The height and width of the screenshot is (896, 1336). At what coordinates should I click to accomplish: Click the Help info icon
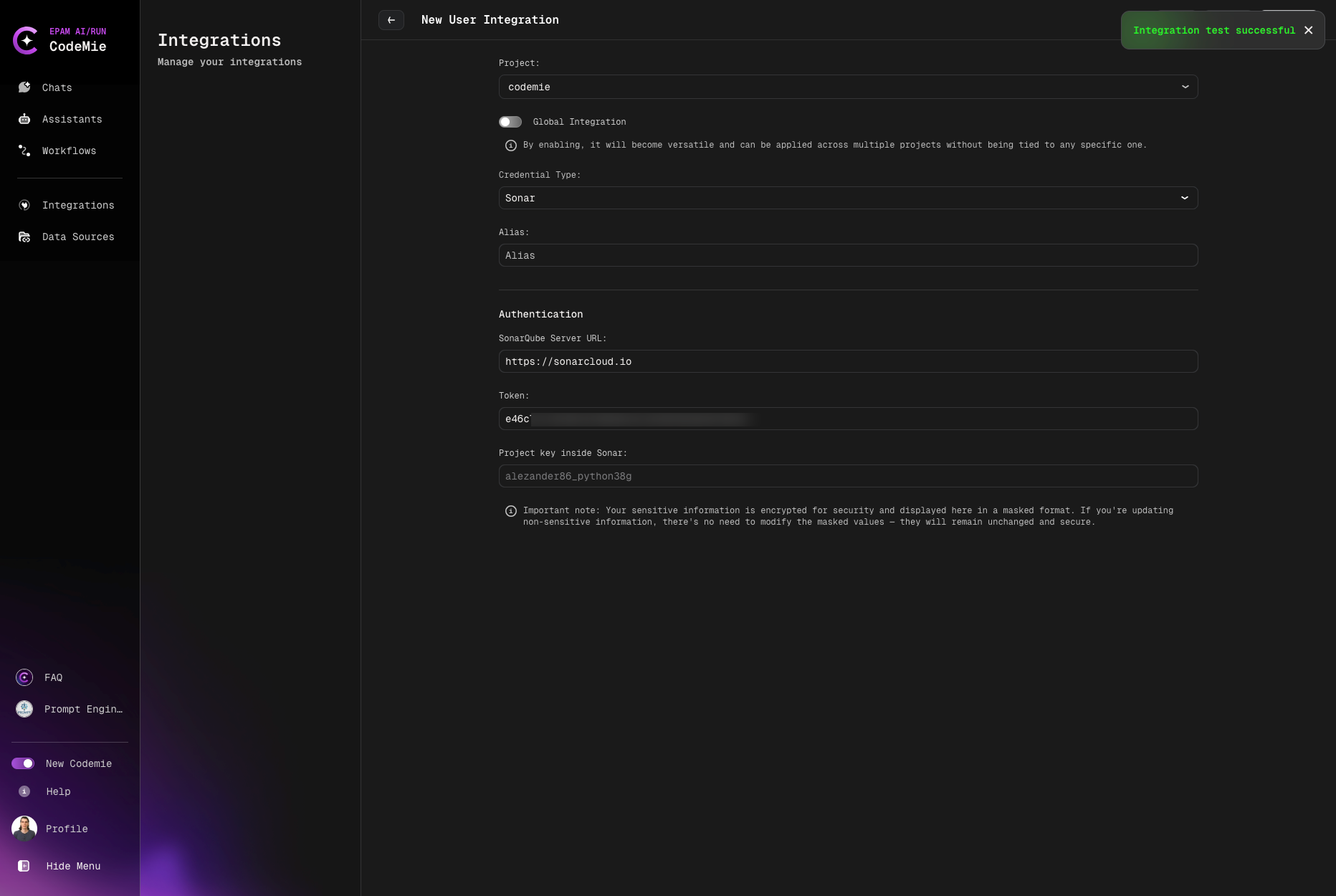(24, 791)
